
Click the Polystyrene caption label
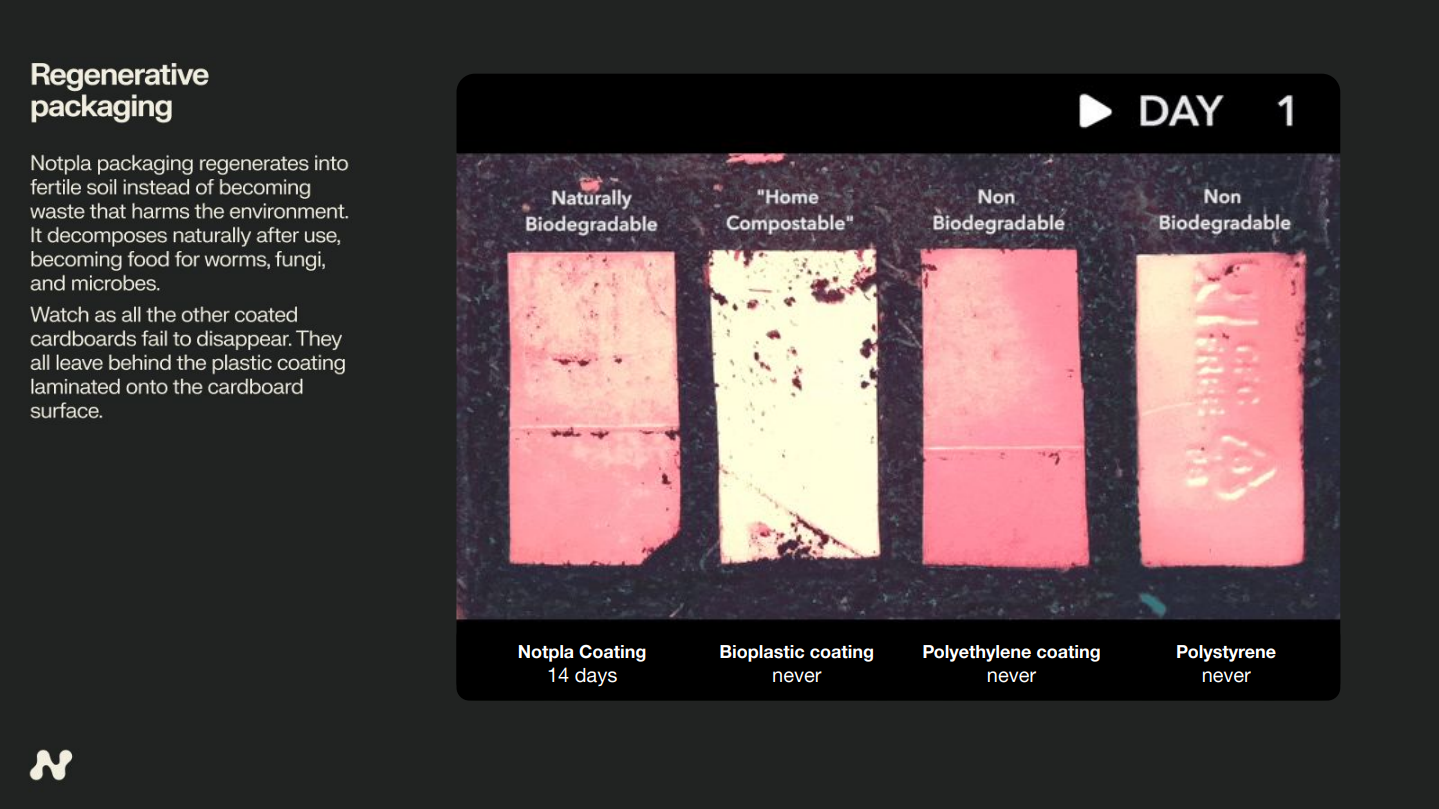click(x=1226, y=652)
